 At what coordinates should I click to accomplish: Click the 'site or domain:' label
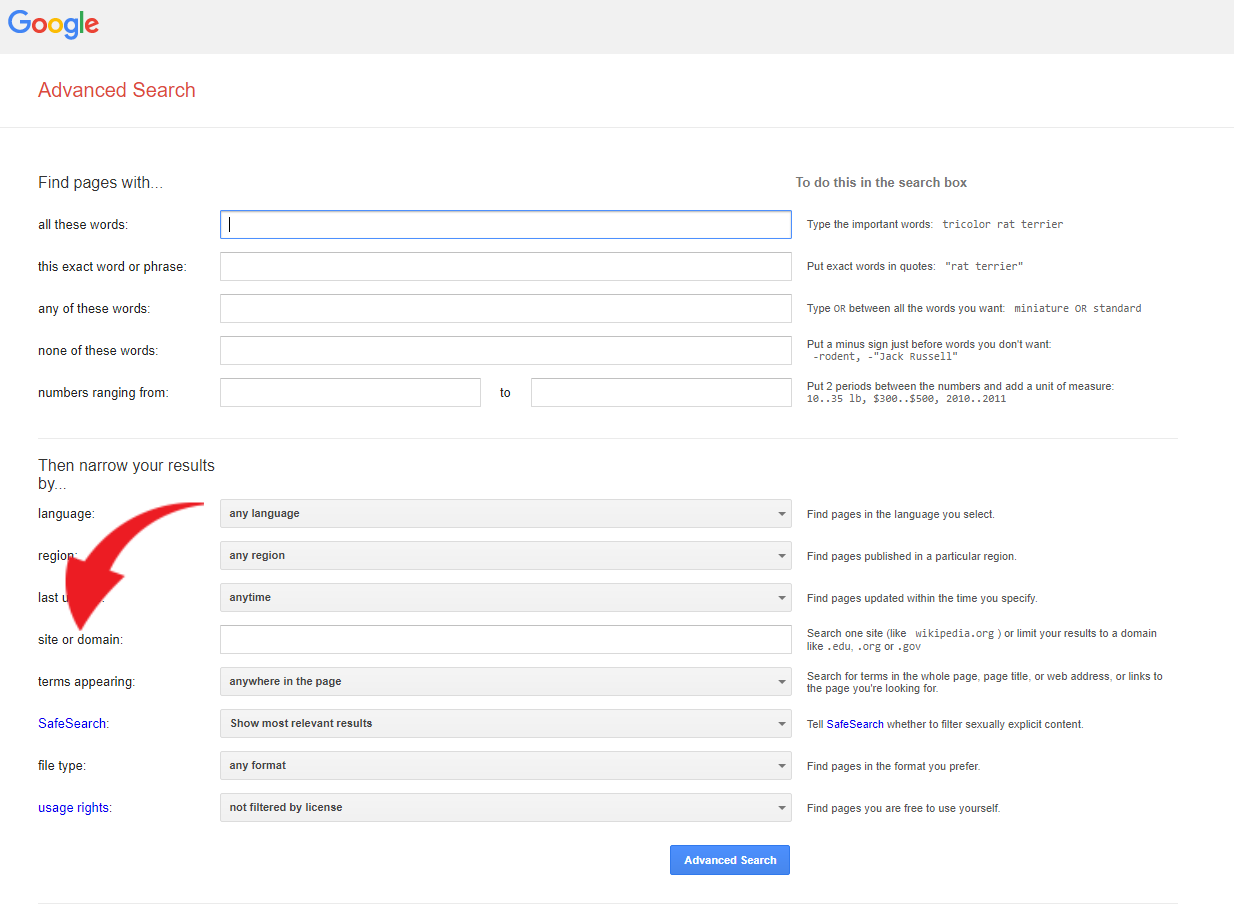tap(80, 639)
